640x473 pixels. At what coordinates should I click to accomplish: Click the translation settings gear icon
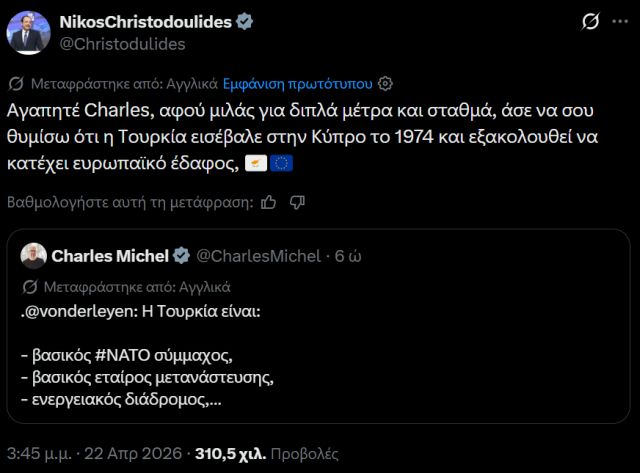click(386, 83)
